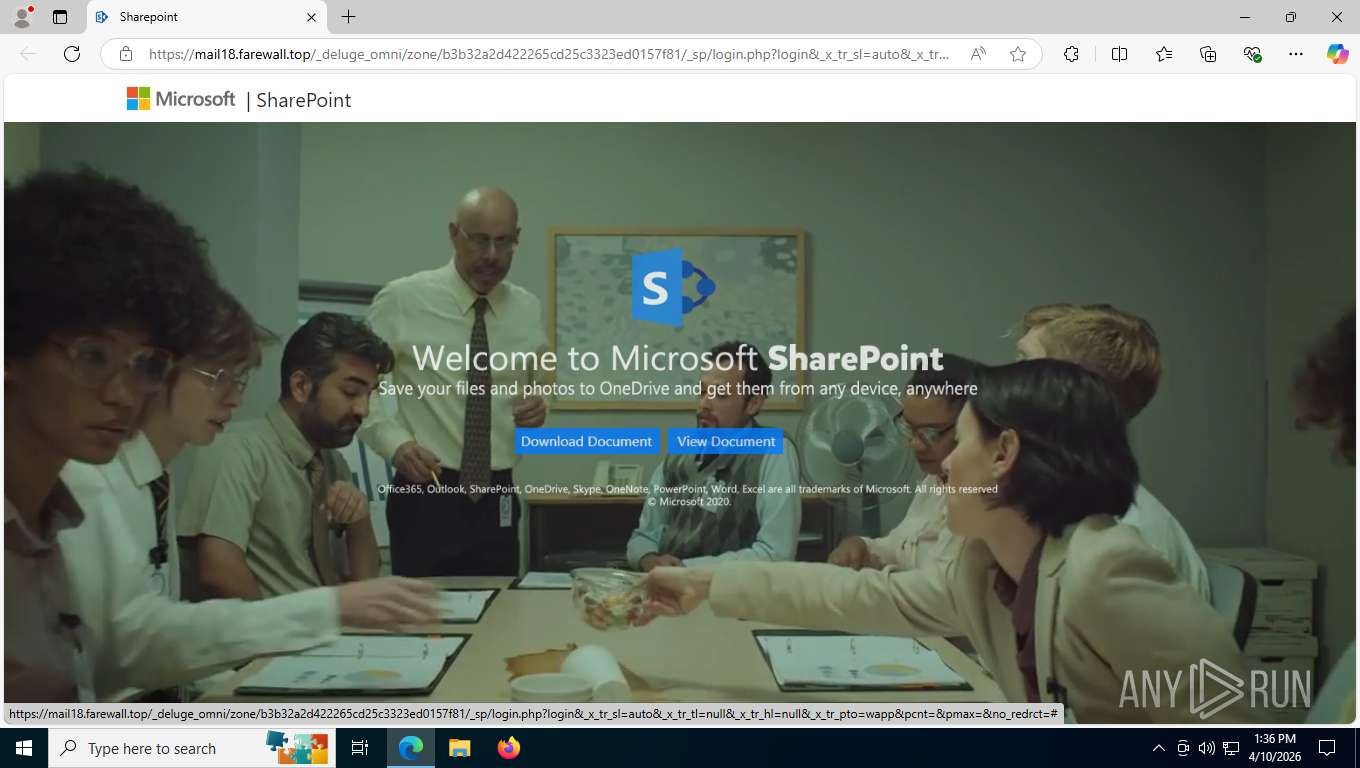
Task: Click the blue SharePoint S logo
Action: pos(672,288)
